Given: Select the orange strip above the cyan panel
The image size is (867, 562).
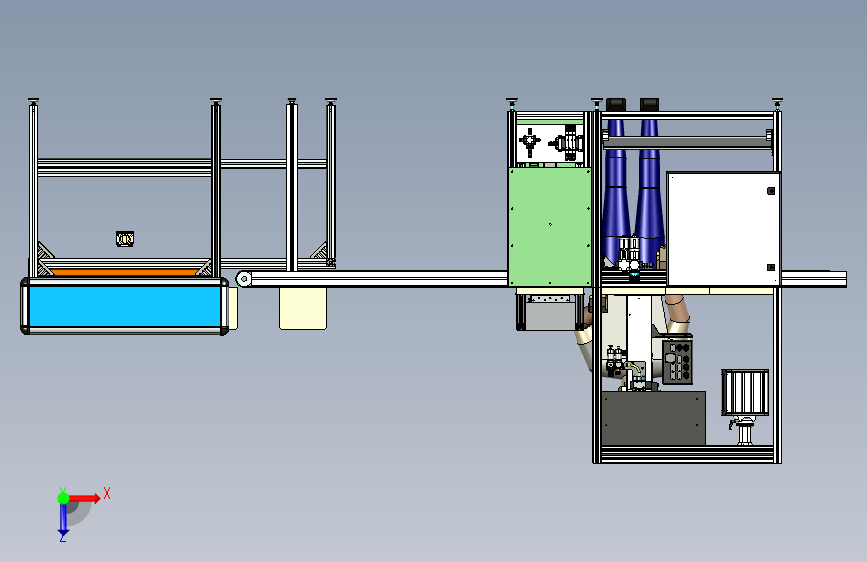Looking at the screenshot, I should click(x=124, y=272).
